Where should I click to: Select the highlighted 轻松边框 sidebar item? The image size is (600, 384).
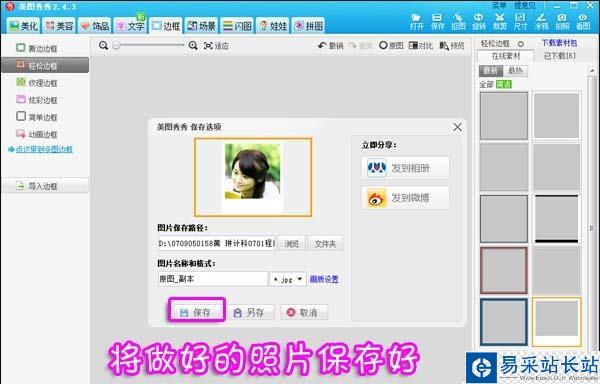[x=45, y=65]
